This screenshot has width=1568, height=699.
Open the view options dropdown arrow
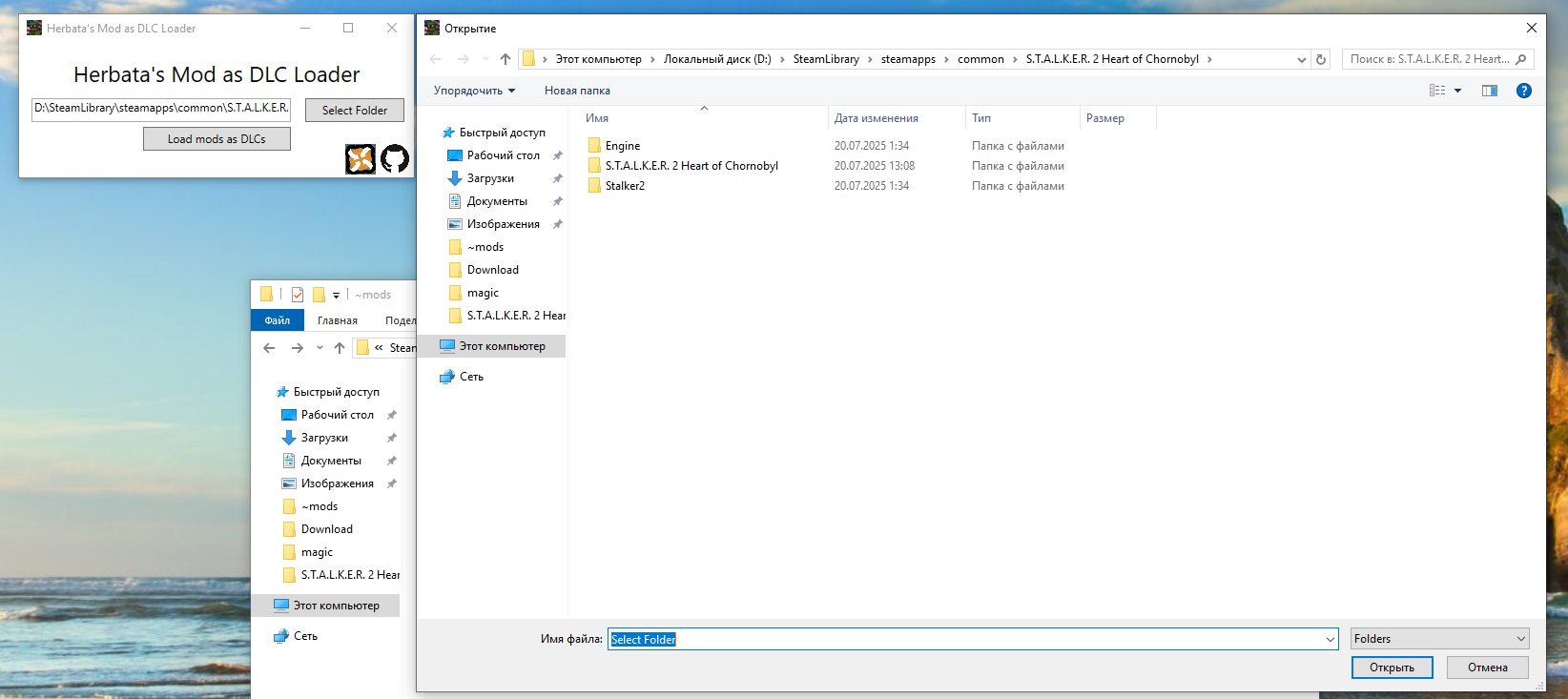[x=1457, y=91]
